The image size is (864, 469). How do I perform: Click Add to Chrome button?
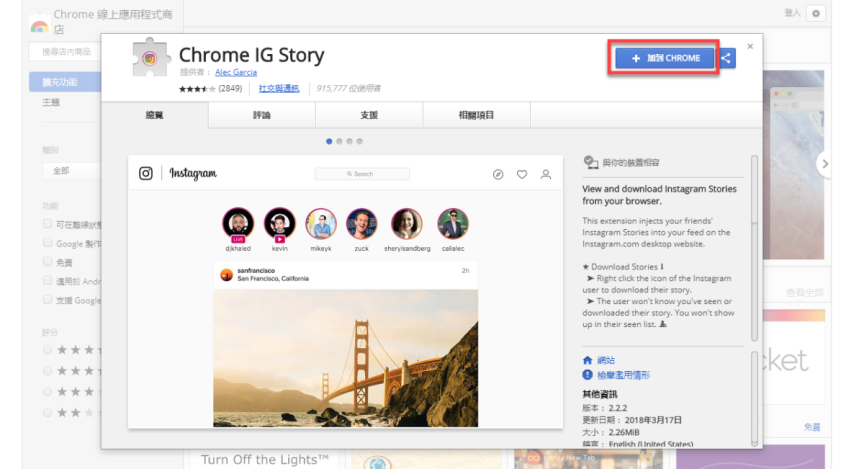(665, 58)
